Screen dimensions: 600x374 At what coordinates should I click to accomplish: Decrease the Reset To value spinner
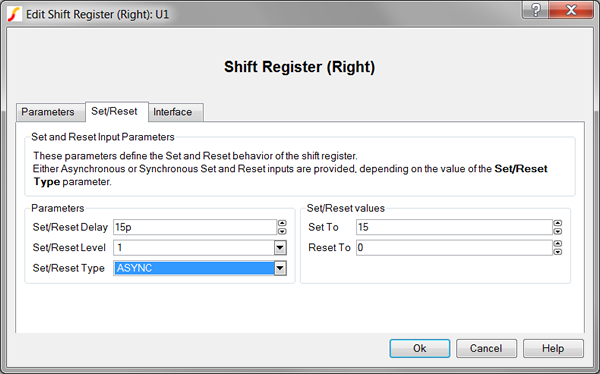(558, 252)
